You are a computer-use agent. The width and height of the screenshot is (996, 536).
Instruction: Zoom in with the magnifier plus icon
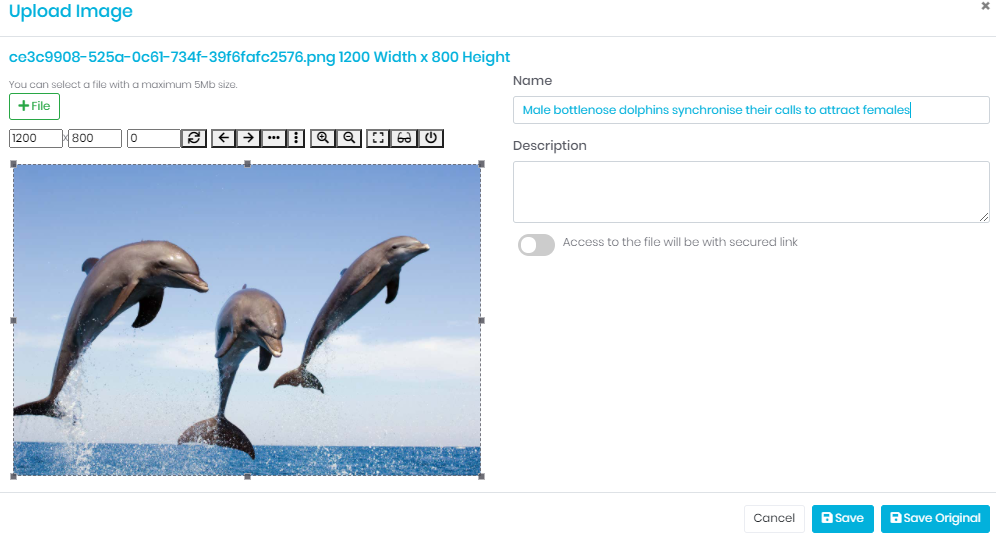click(323, 138)
